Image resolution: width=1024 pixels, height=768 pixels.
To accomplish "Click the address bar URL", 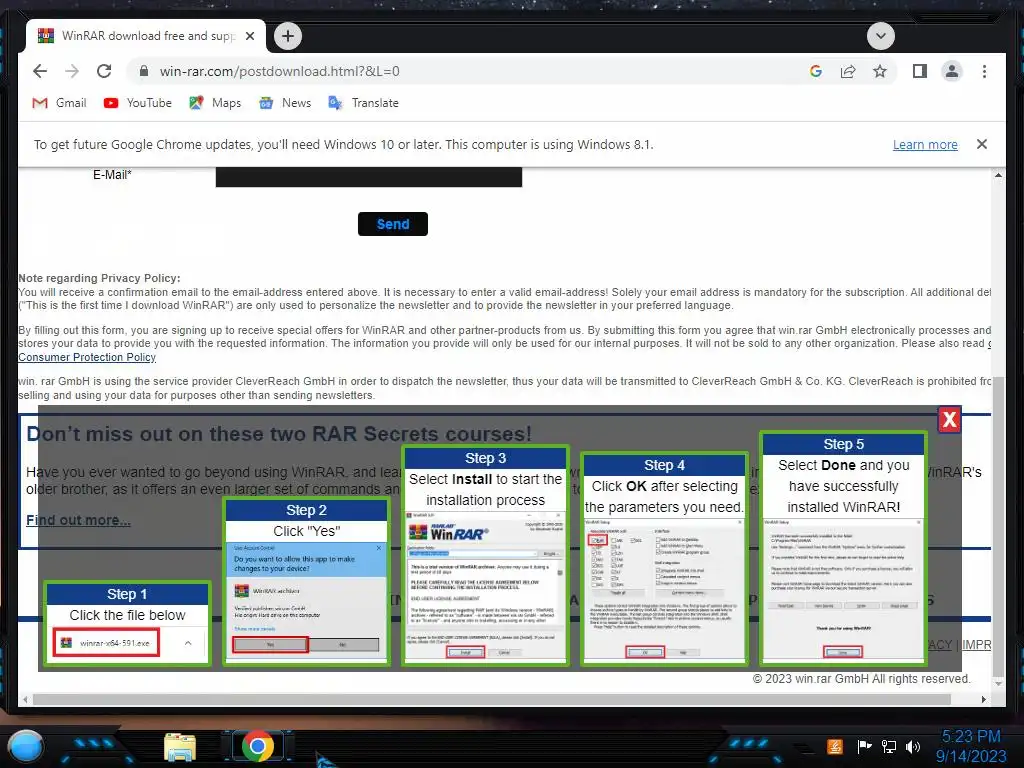I will click(280, 71).
